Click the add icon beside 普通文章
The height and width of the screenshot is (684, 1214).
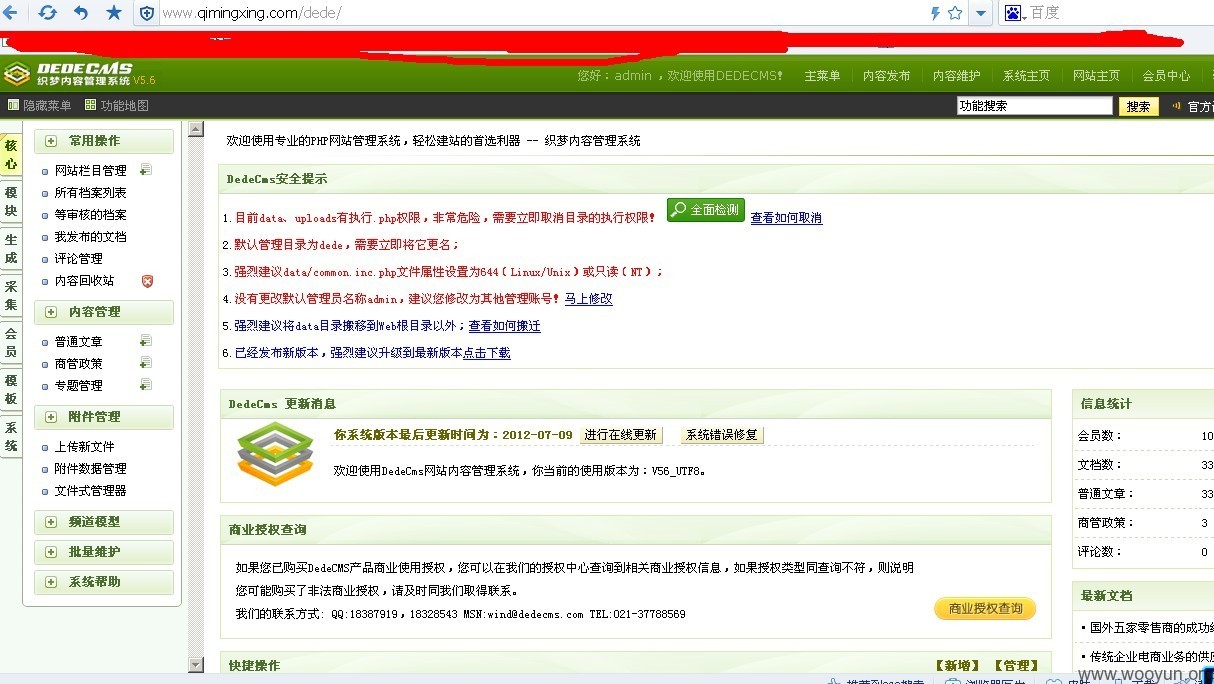tap(146, 341)
